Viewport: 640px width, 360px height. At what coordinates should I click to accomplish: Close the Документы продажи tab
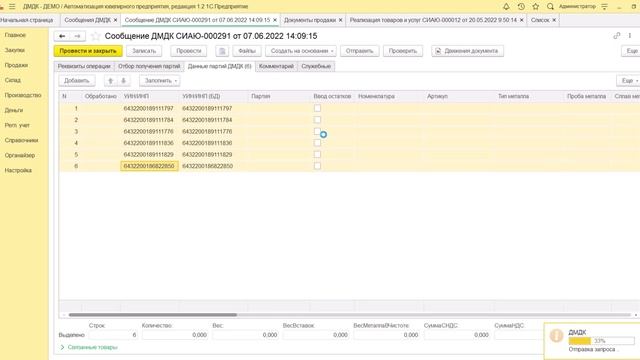[340, 20]
